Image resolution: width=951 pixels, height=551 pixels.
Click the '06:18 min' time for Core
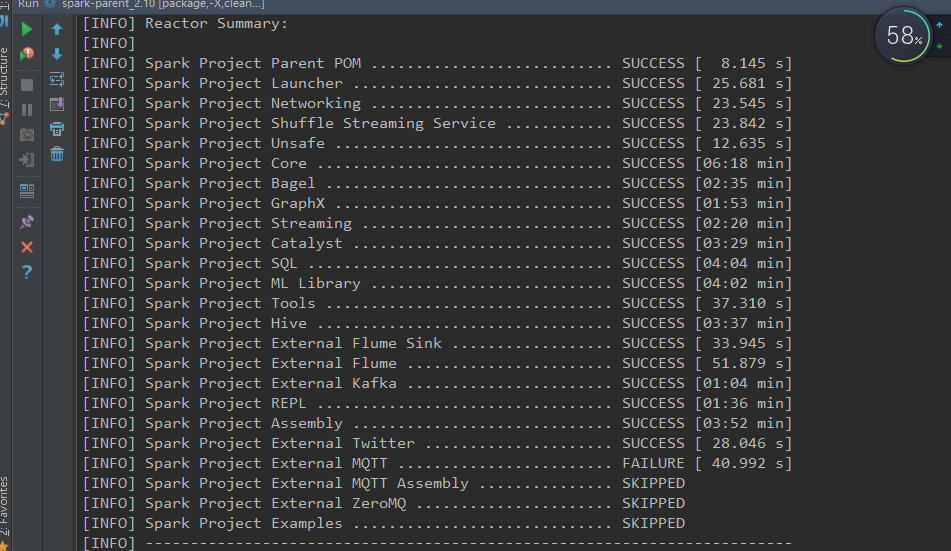[x=744, y=164]
